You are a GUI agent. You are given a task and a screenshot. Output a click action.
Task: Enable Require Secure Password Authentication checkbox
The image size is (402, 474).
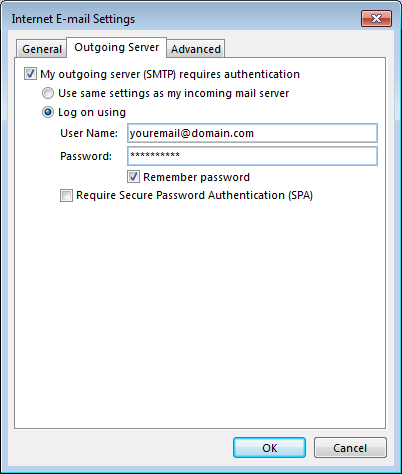[66, 195]
